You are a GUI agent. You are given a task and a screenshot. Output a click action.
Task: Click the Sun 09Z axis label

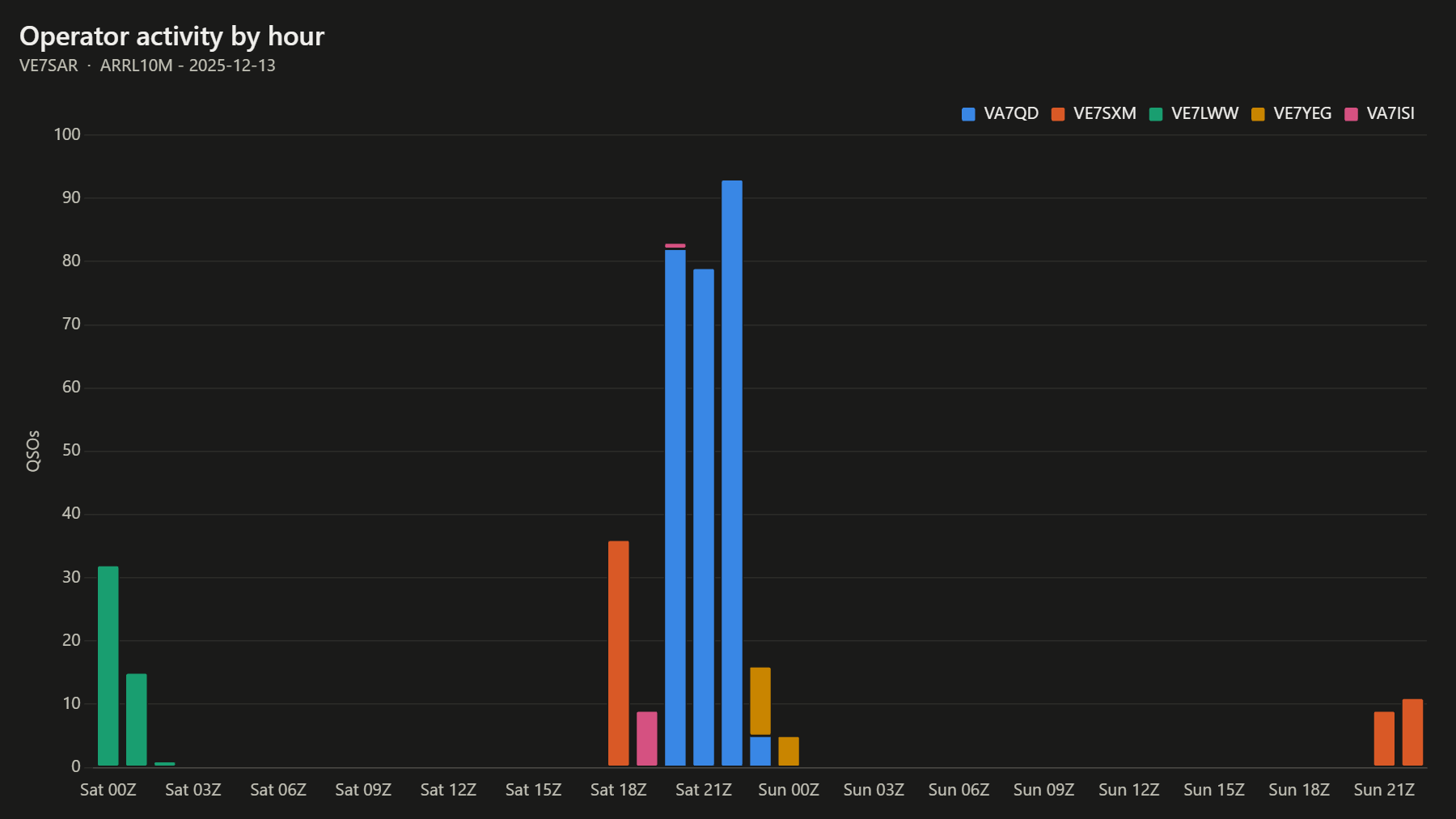(x=1043, y=790)
